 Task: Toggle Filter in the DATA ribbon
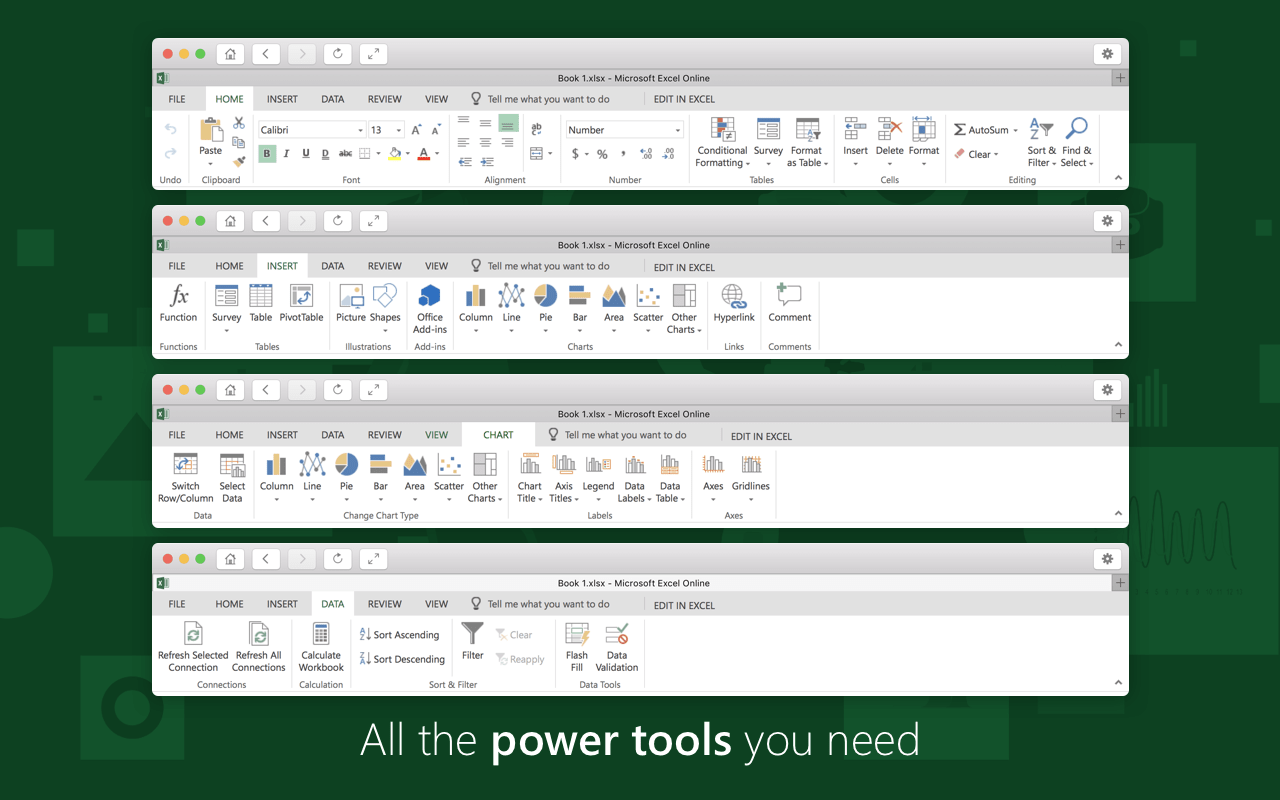pyautogui.click(x=473, y=640)
